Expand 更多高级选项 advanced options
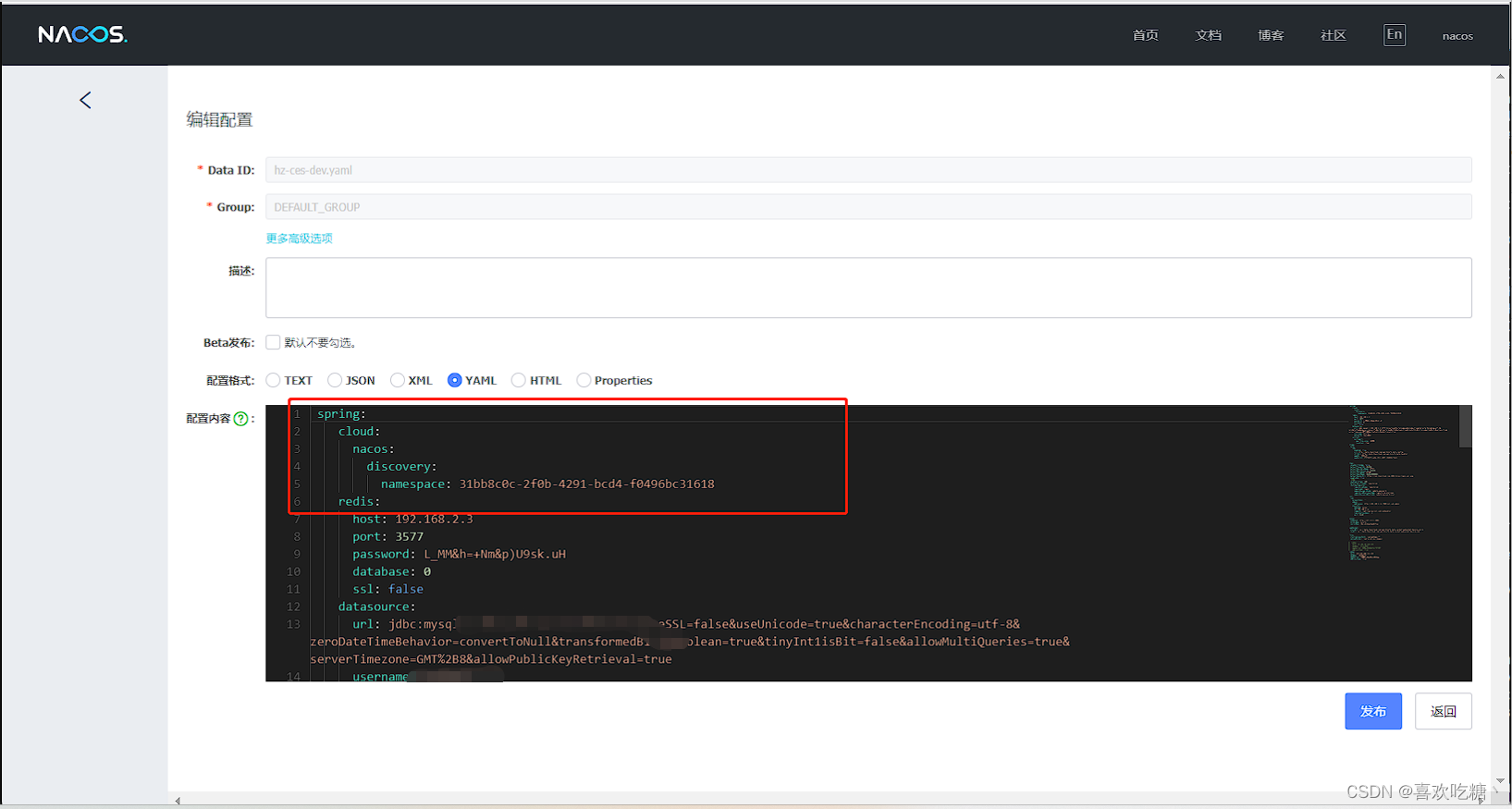The height and width of the screenshot is (809, 1512). [x=299, y=239]
